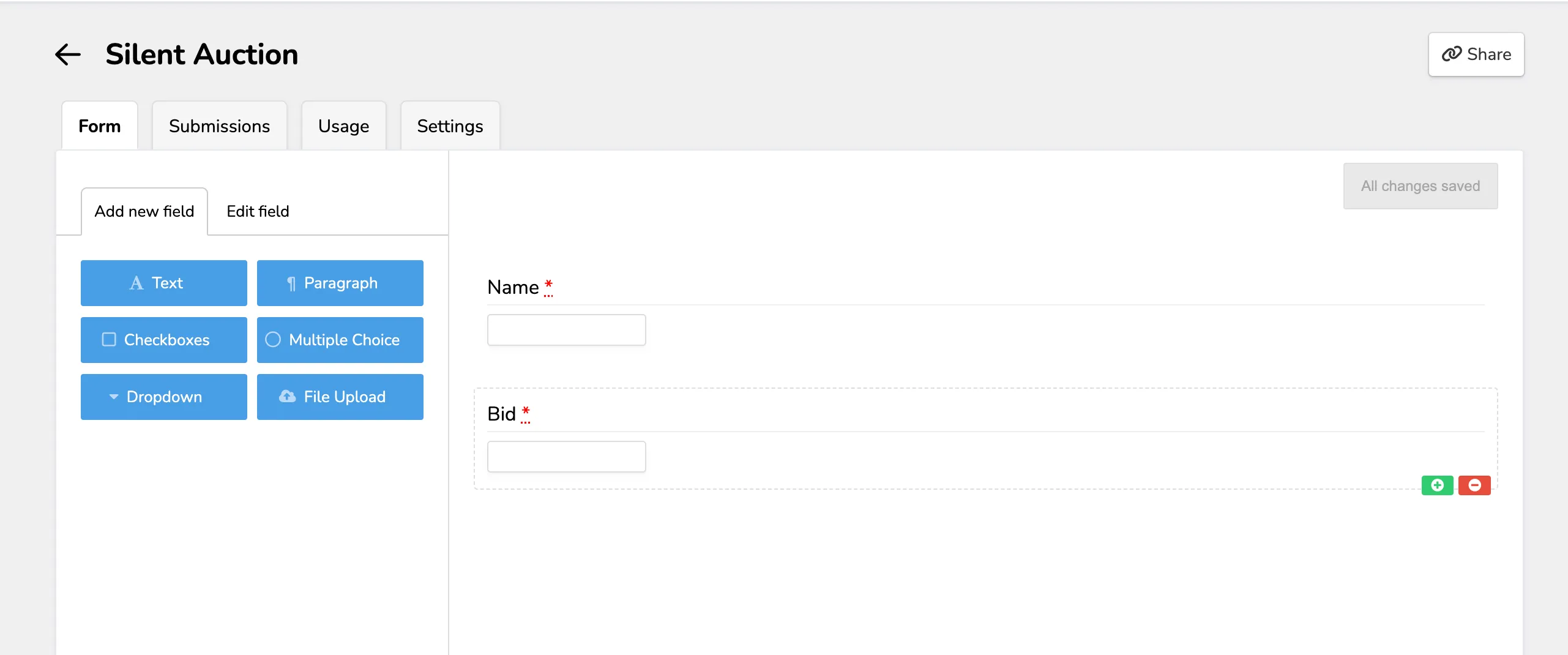This screenshot has height=655, width=1568.
Task: Switch to the Submissions tab
Action: pyautogui.click(x=219, y=126)
